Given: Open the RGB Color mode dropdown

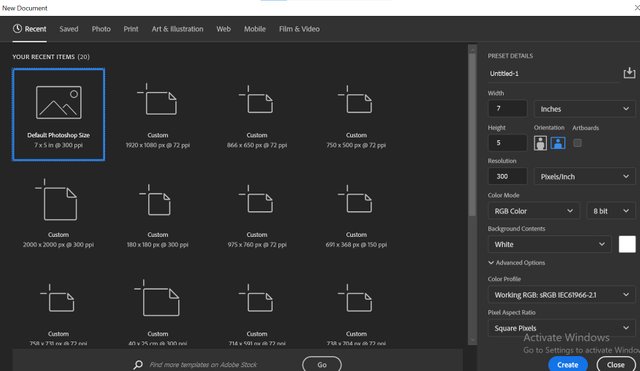Looking at the screenshot, I should pyautogui.click(x=533, y=211).
